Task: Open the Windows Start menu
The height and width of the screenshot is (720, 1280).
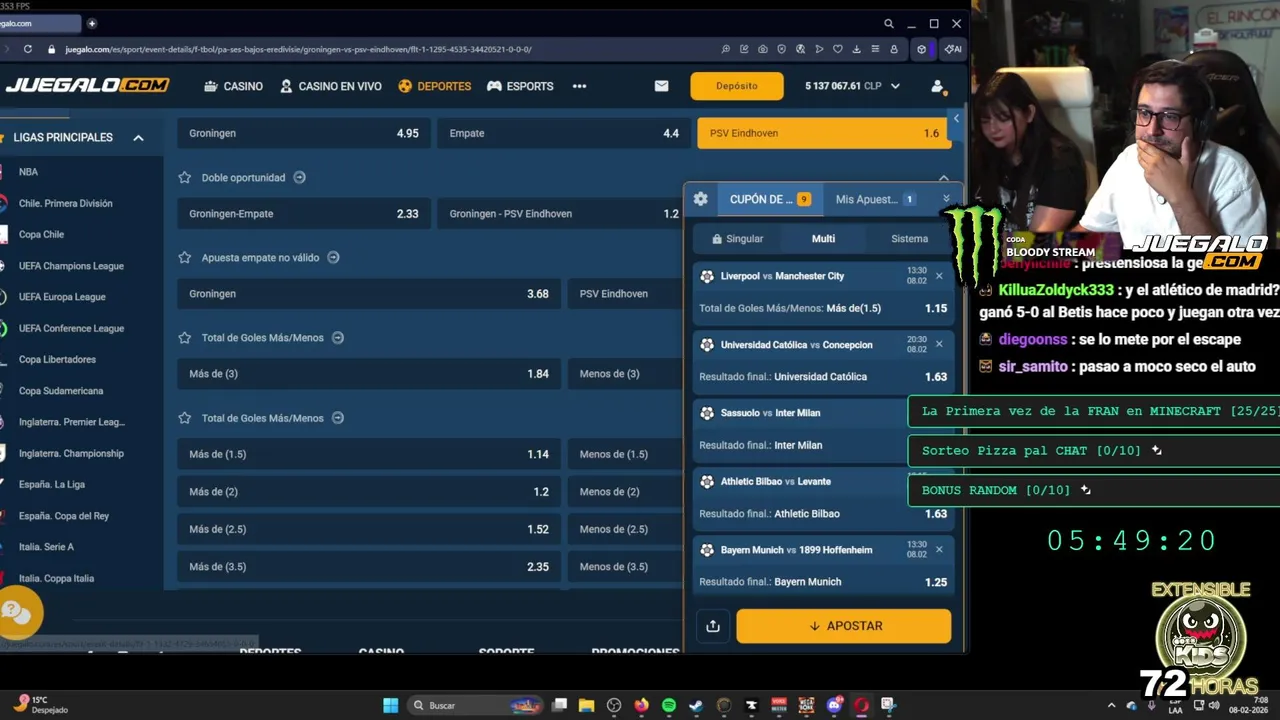Action: point(390,705)
